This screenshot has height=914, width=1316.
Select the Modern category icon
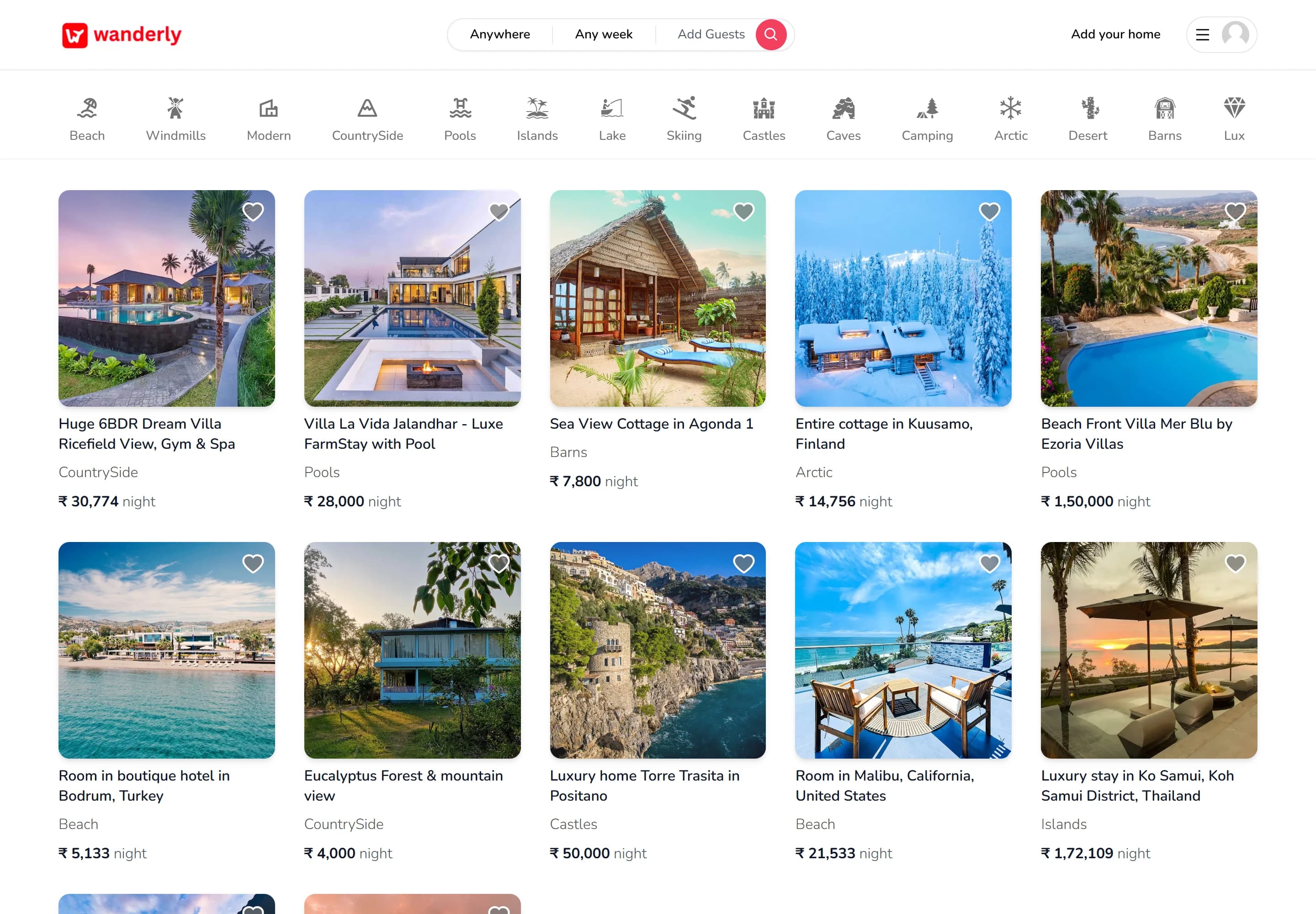pos(269,108)
